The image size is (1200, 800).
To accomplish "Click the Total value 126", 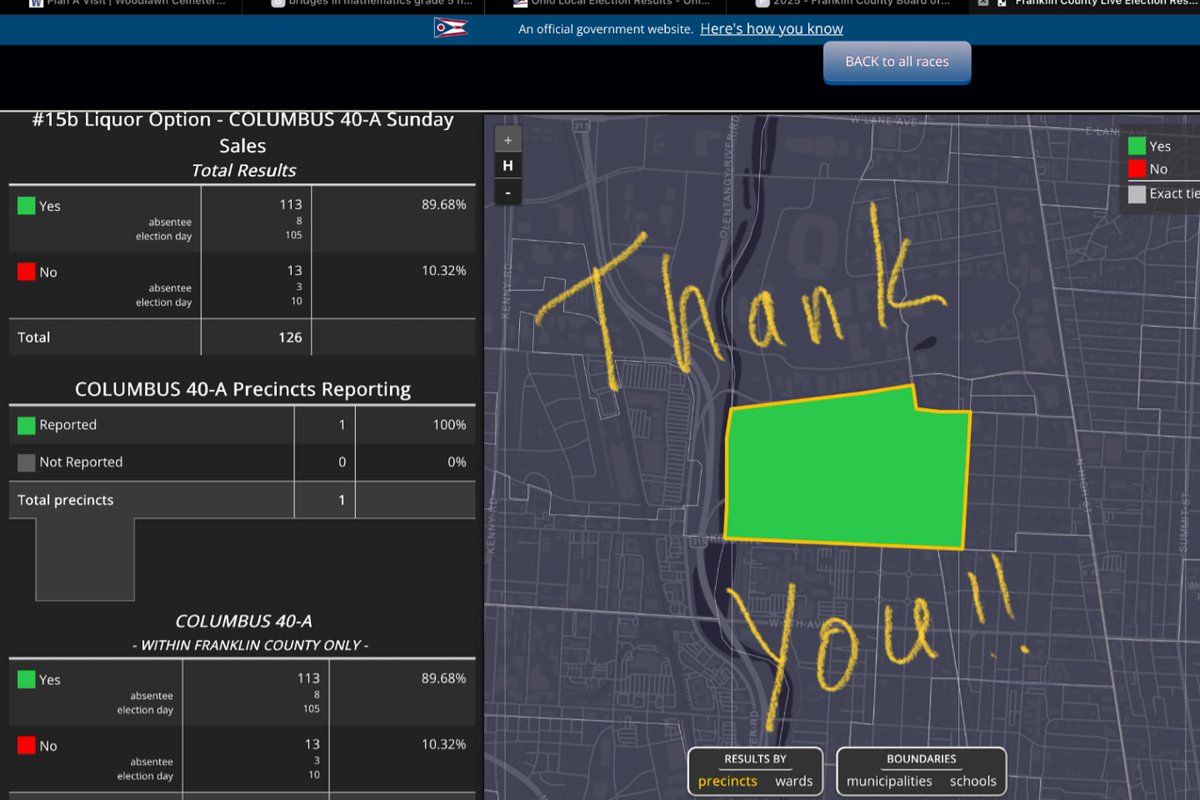I will (290, 337).
